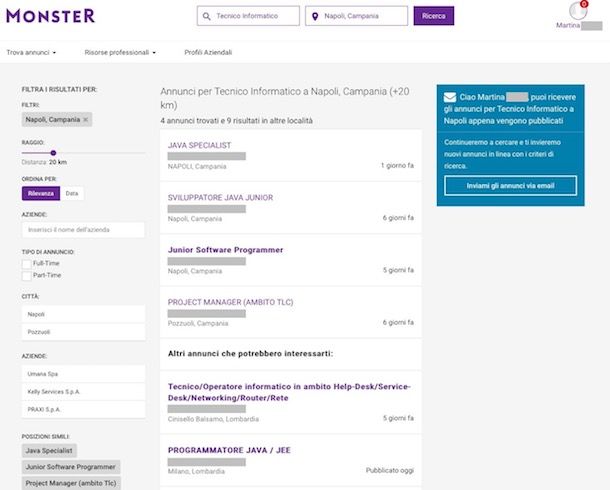Click the search magnifier icon
Screen dimensions: 610x490
(207, 16)
